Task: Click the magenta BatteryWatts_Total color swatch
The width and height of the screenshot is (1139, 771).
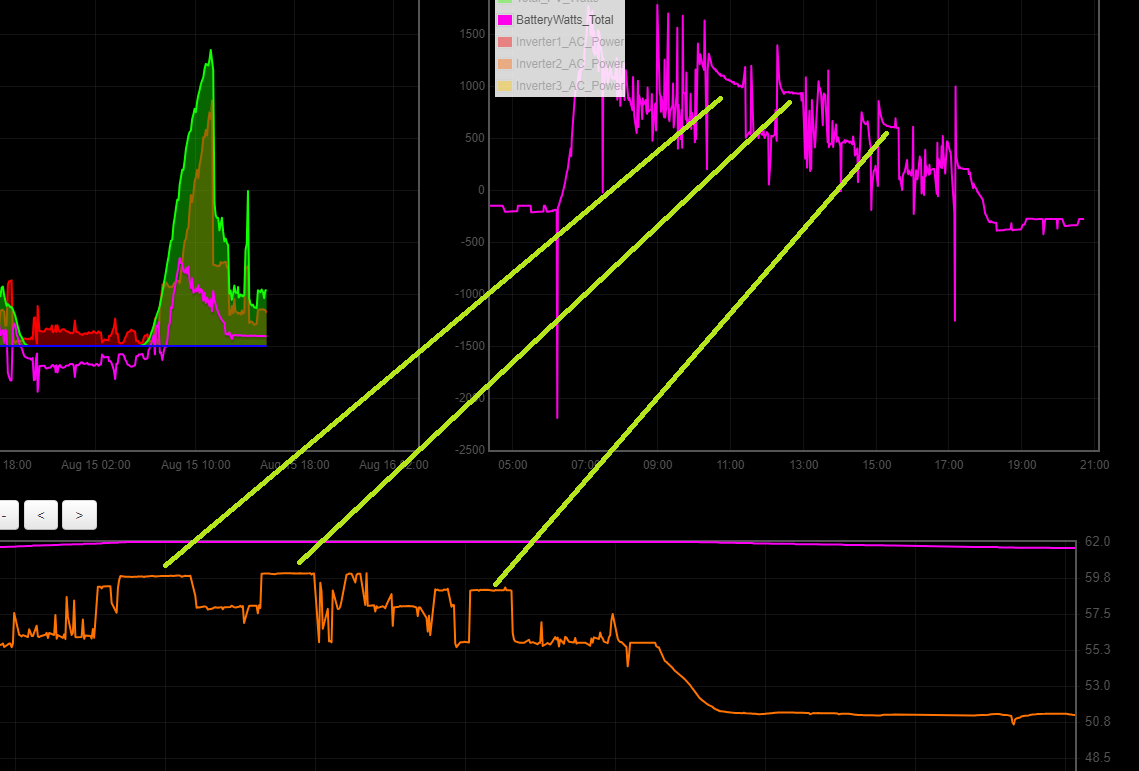Action: coord(505,19)
